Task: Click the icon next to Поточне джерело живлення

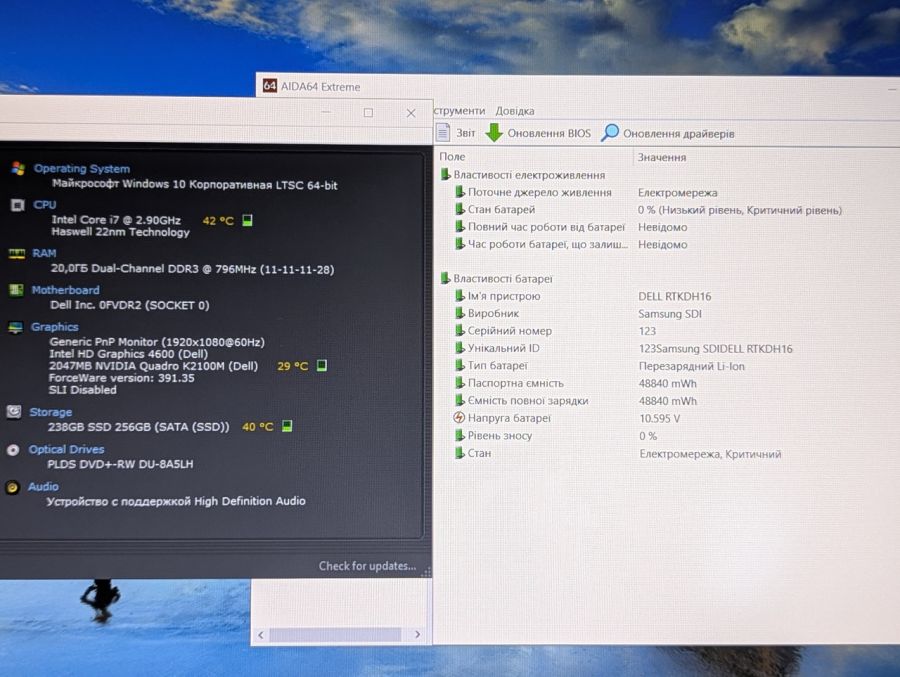Action: point(460,192)
